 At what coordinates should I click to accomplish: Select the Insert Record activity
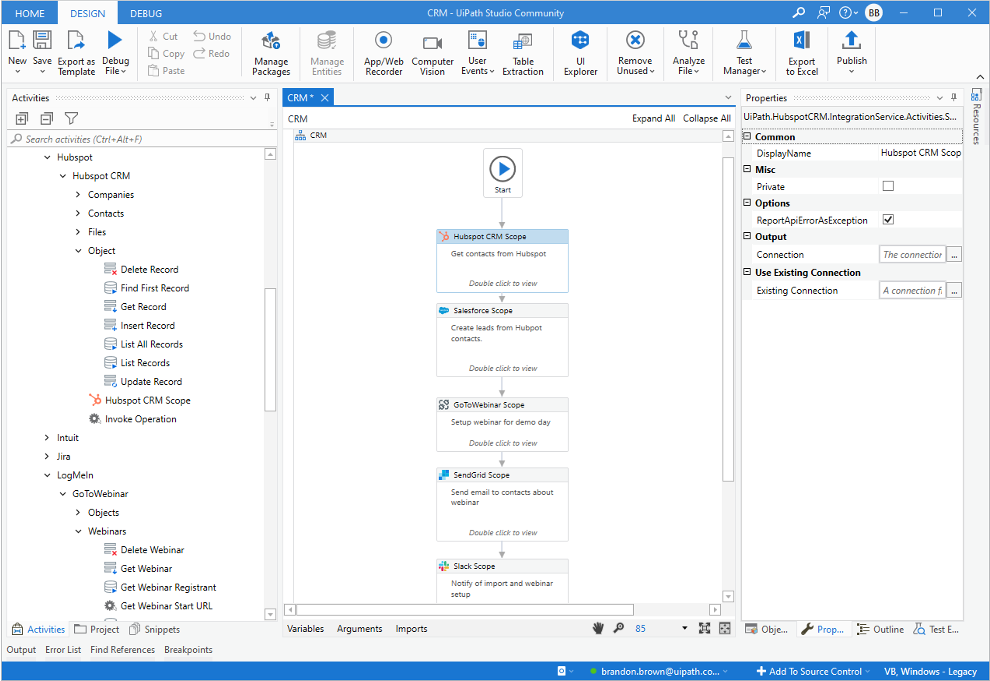click(x=140, y=326)
